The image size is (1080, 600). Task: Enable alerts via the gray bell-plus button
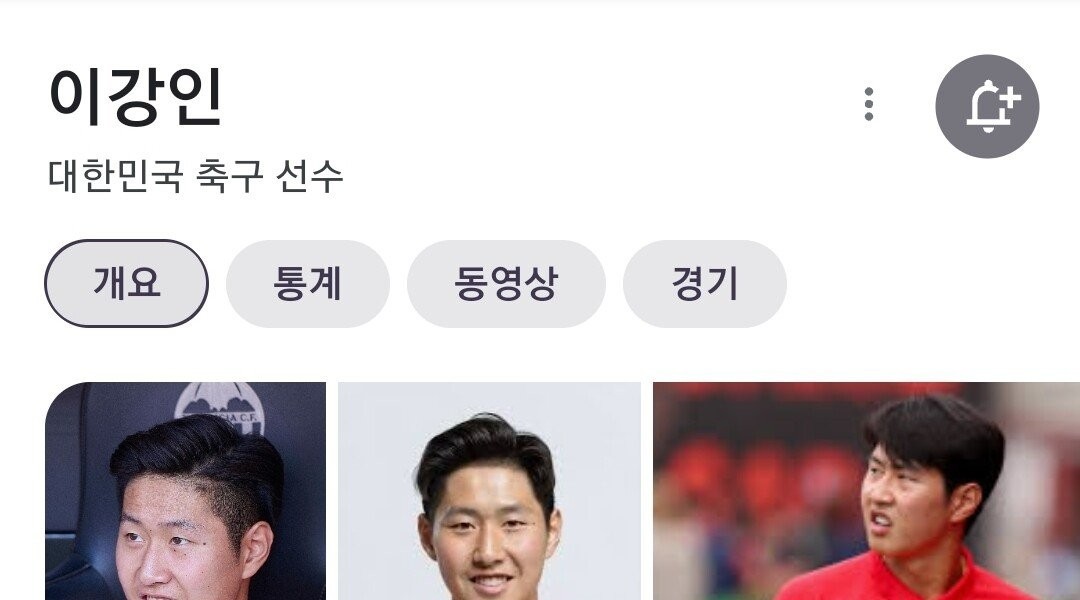click(x=987, y=106)
